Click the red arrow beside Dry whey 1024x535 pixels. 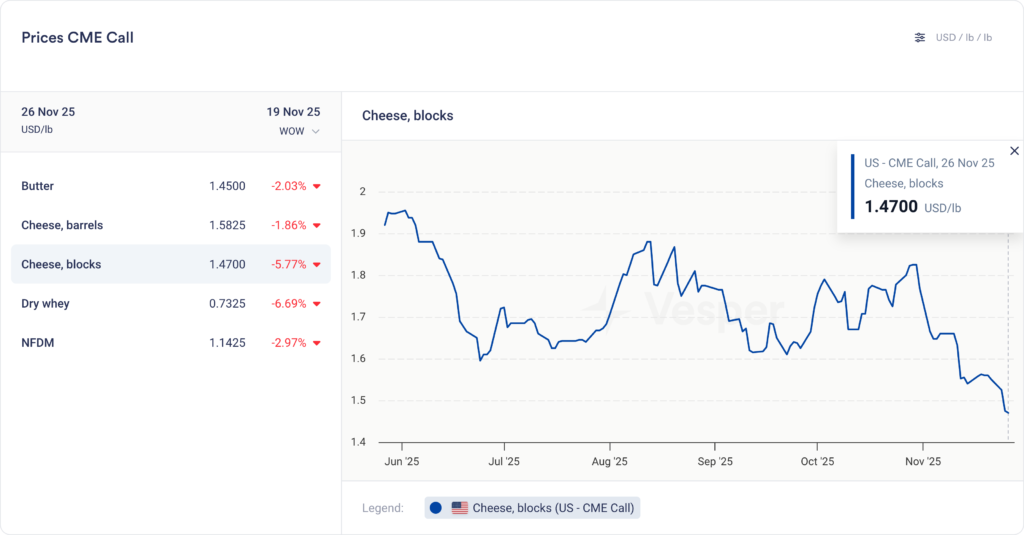[x=317, y=303]
